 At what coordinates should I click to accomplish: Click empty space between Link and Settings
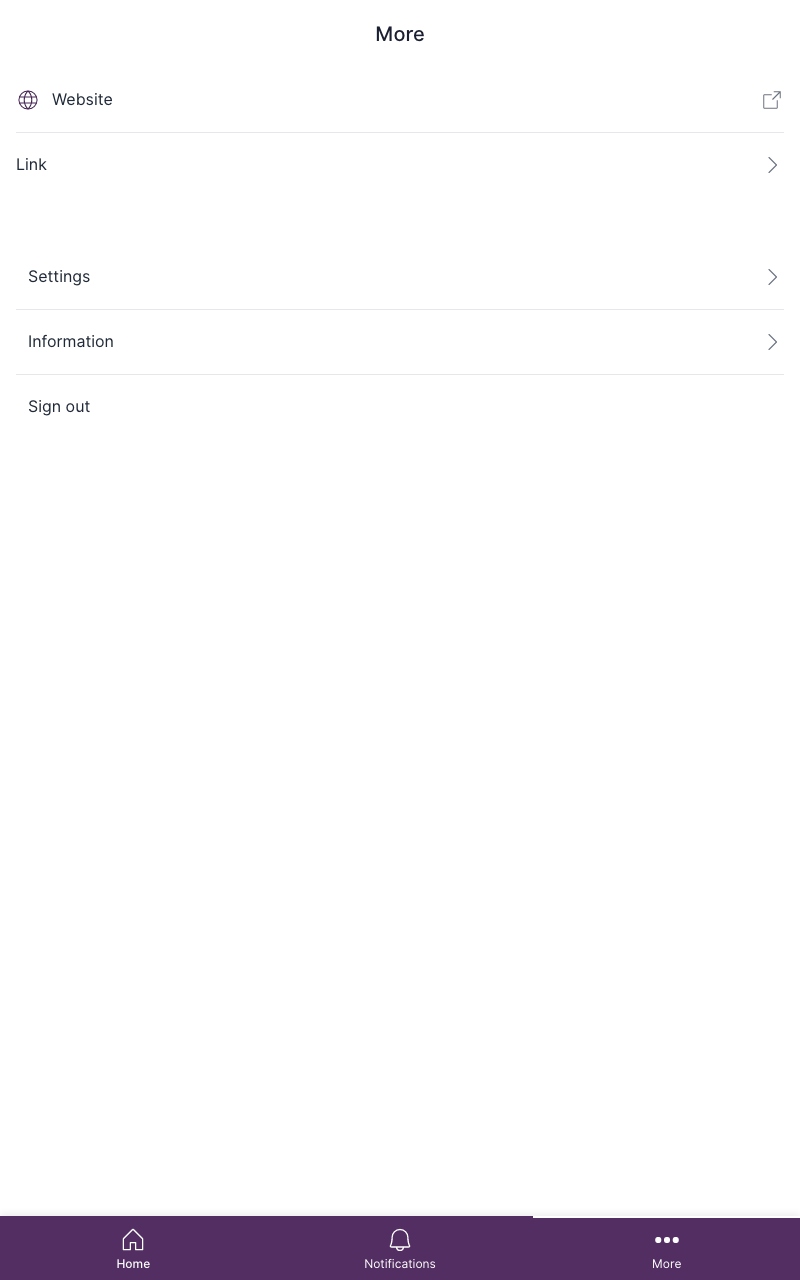pyautogui.click(x=400, y=220)
